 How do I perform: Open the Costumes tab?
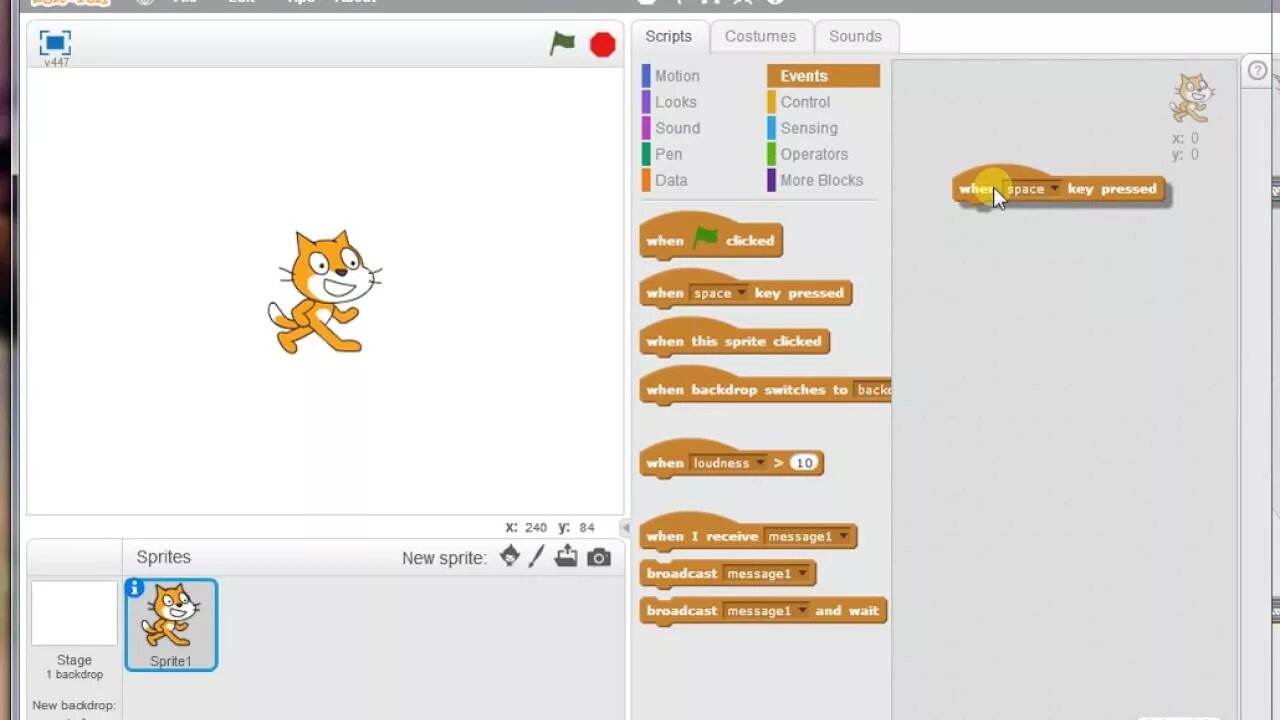point(760,36)
